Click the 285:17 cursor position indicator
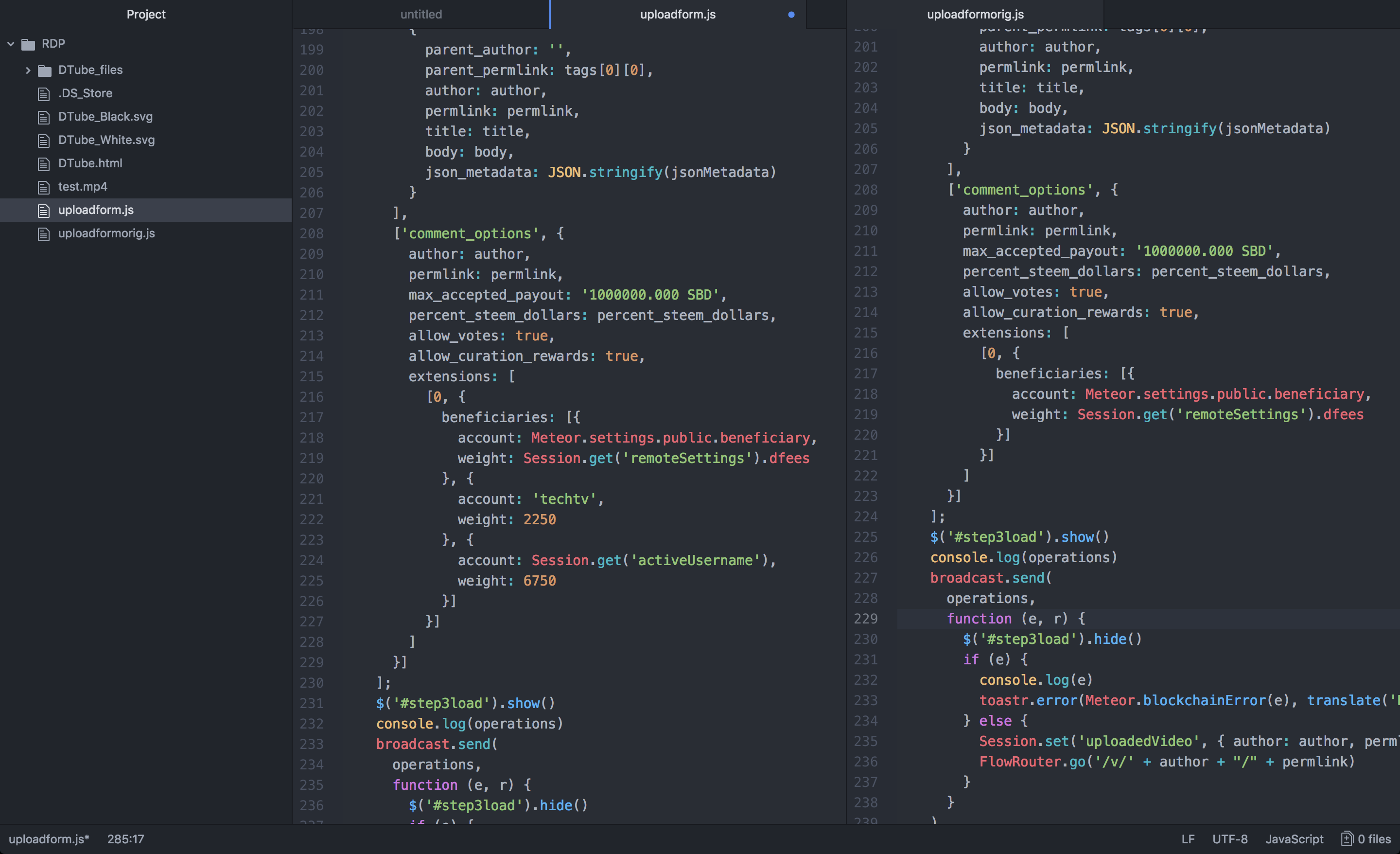Image resolution: width=1400 pixels, height=854 pixels. coord(125,839)
